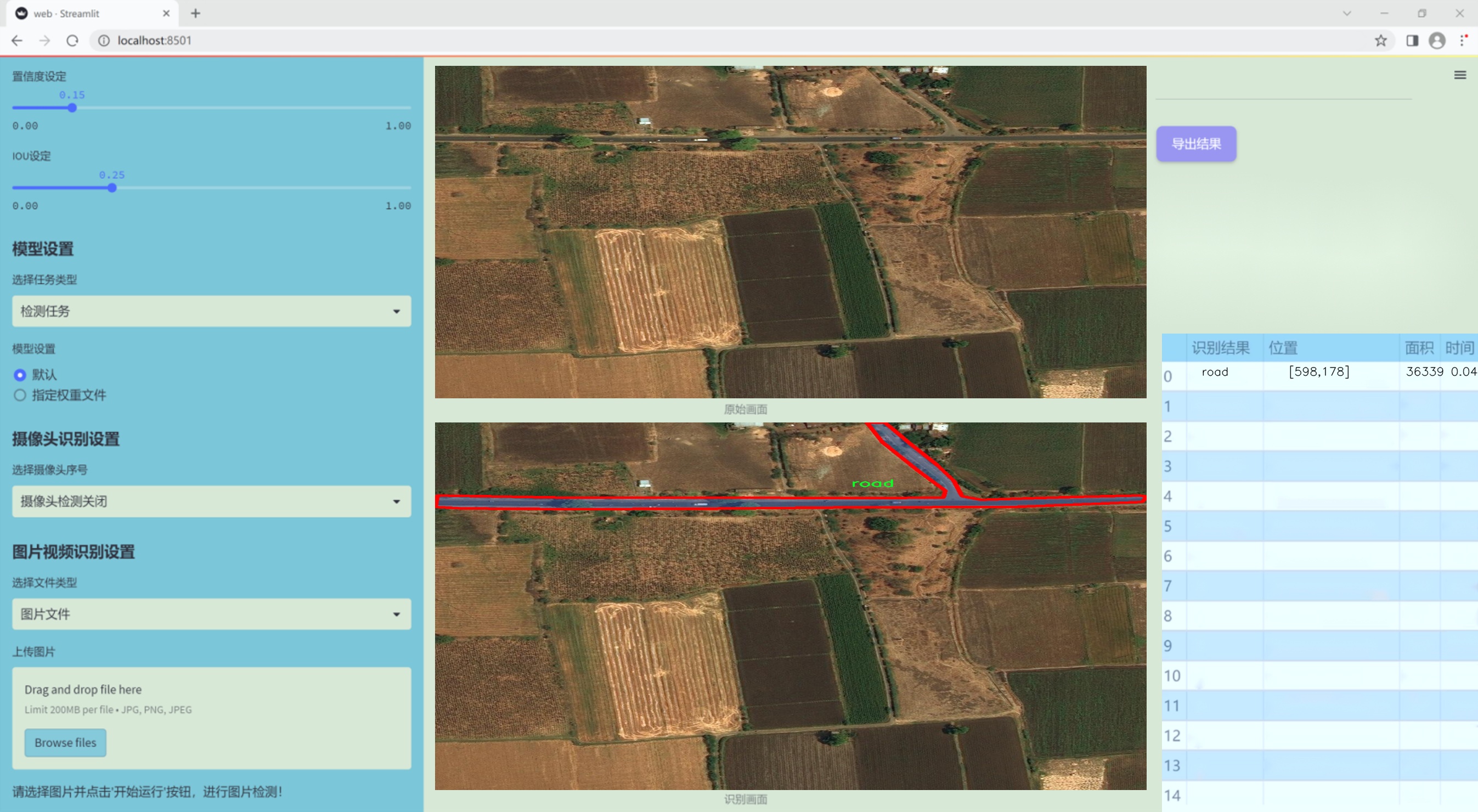The width and height of the screenshot is (1478, 812).
Task: Click the site information icon
Action: tap(104, 41)
